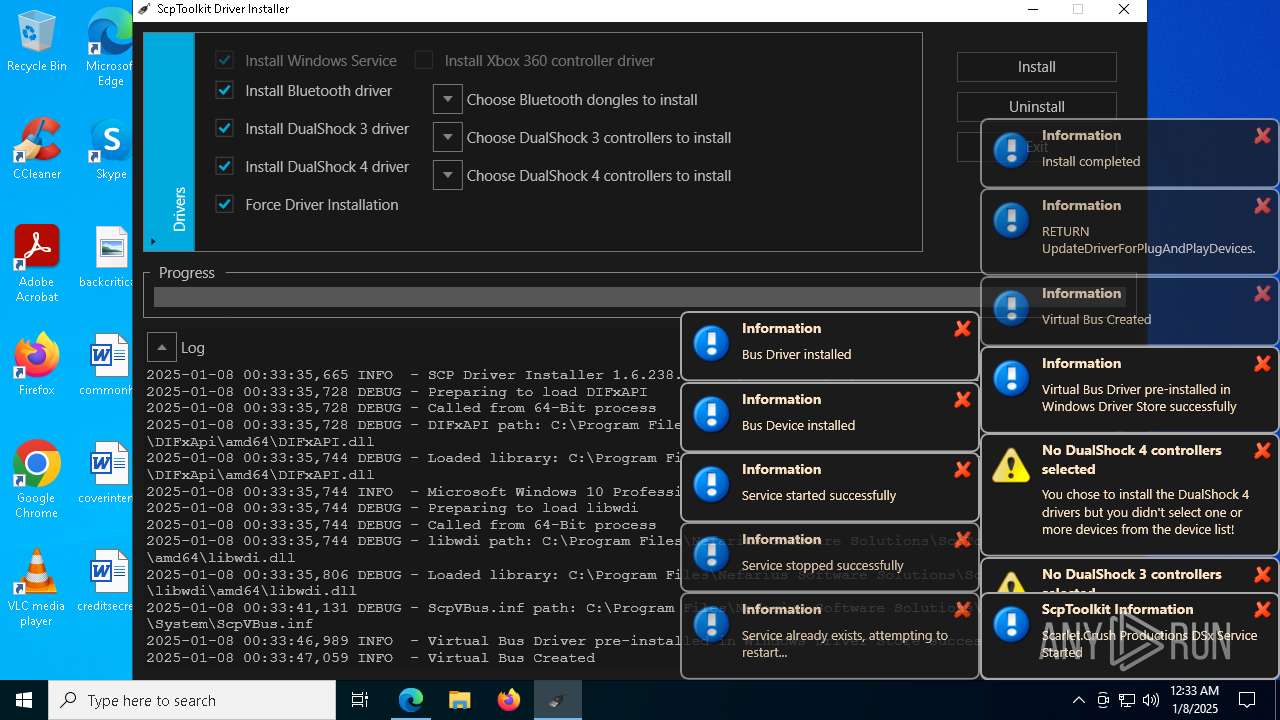
Task: Dismiss the 'ScpToolkit Information' notification
Action: (x=1262, y=610)
